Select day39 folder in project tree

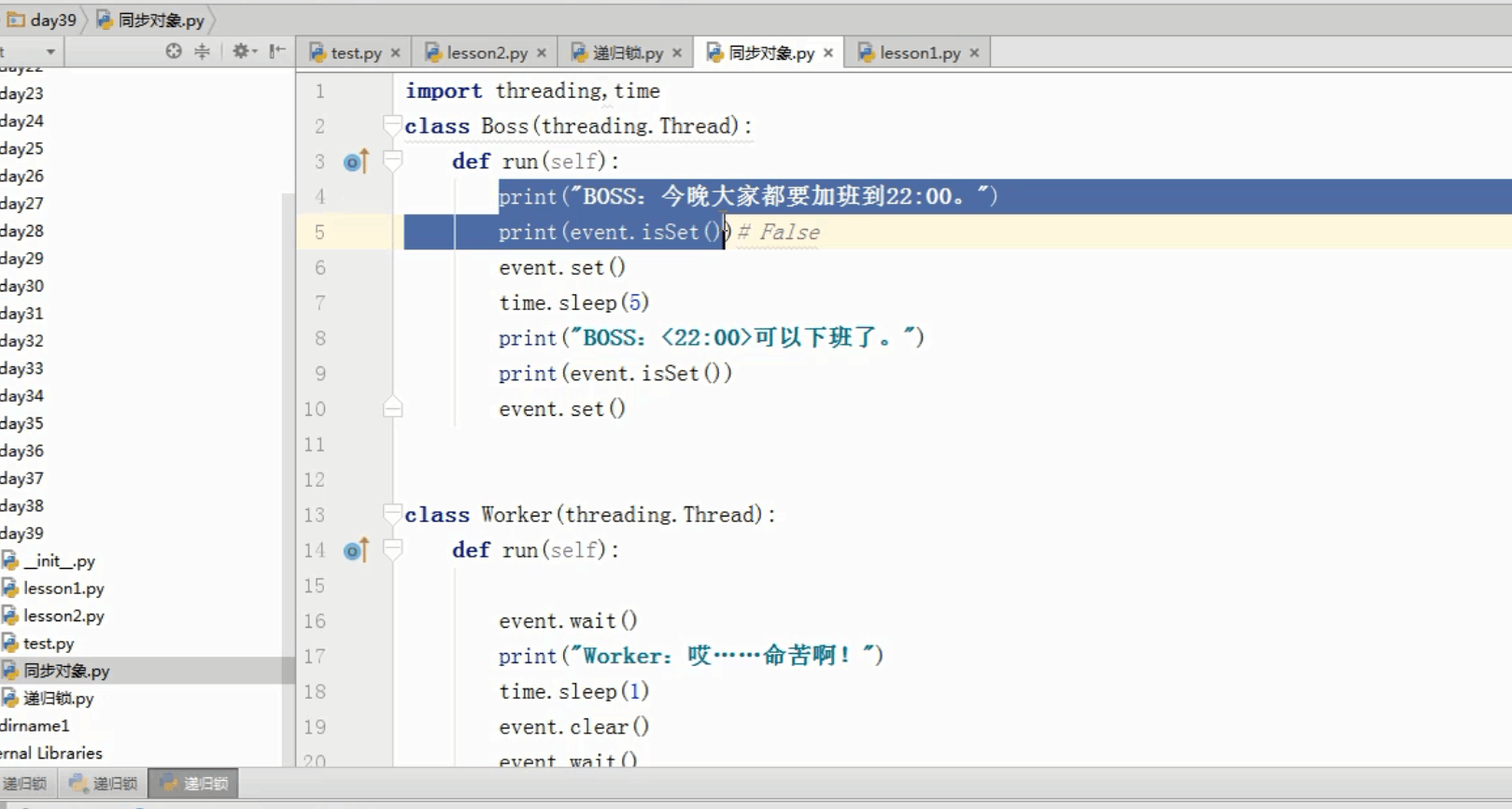click(22, 533)
